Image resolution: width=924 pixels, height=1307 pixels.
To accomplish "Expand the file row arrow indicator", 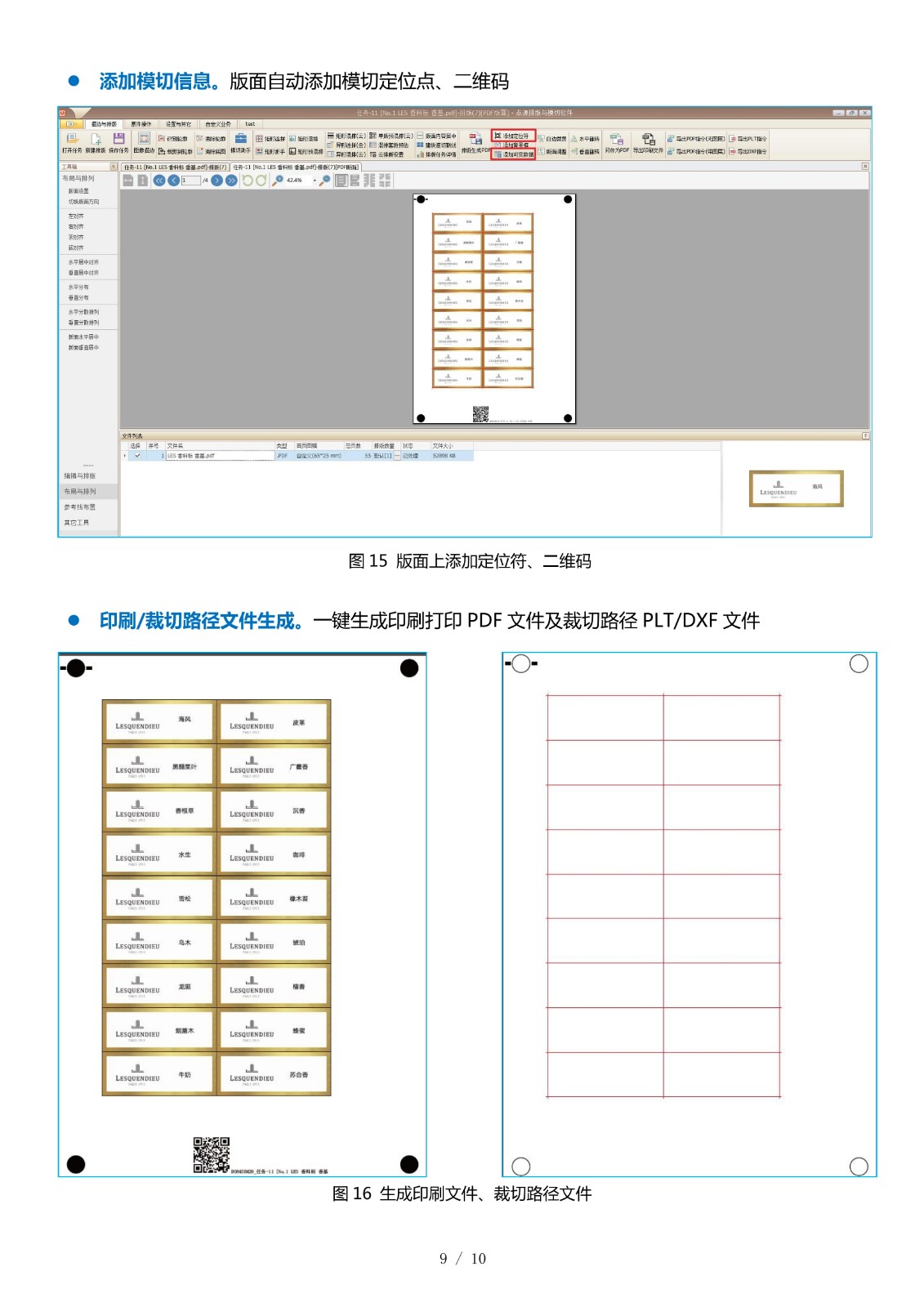I will (x=125, y=456).
